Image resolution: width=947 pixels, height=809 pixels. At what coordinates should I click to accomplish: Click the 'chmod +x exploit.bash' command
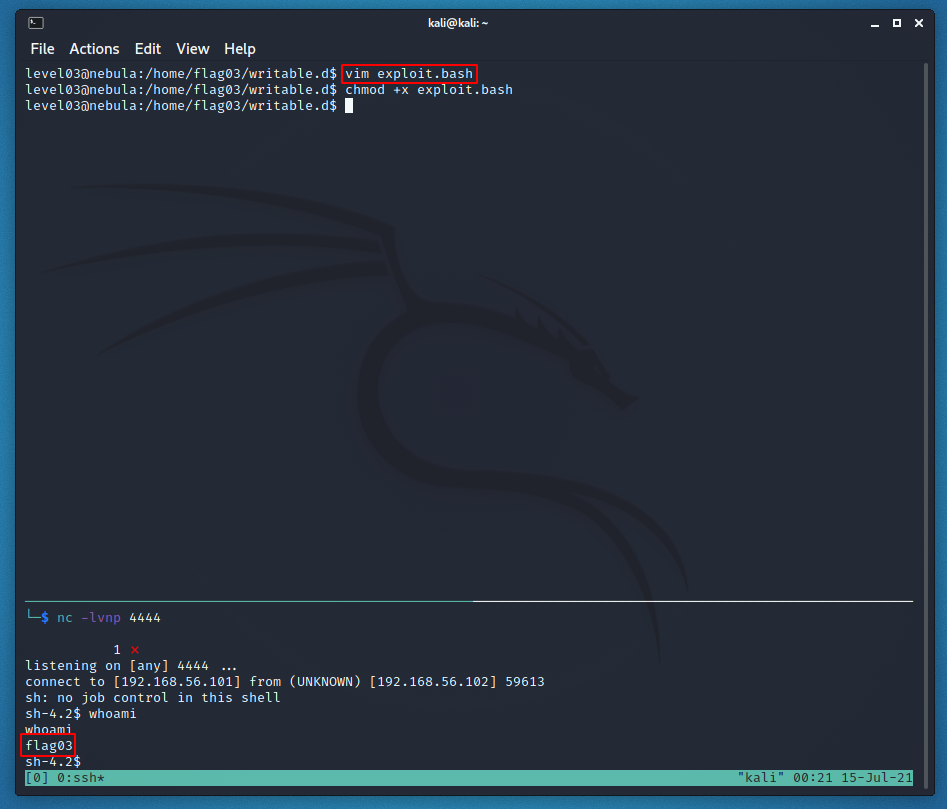429,90
